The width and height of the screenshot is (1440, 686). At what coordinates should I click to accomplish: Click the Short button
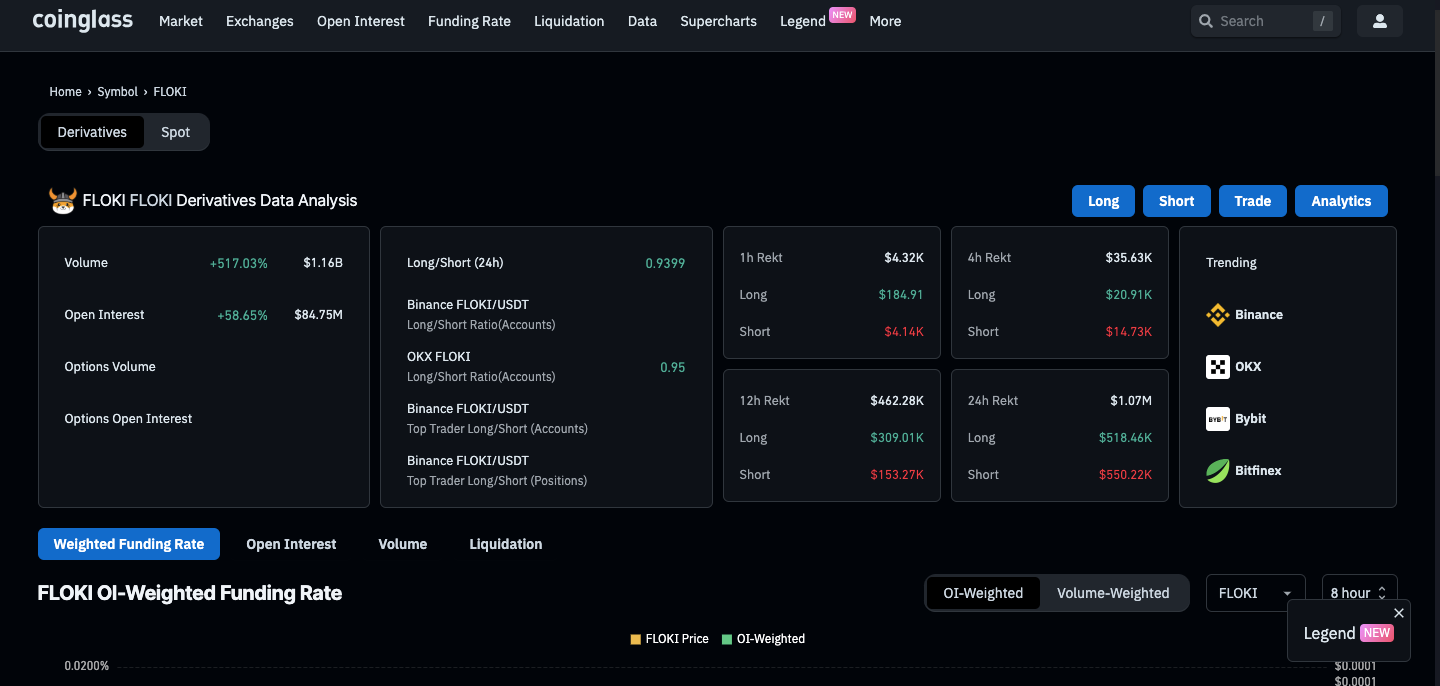pos(1177,201)
